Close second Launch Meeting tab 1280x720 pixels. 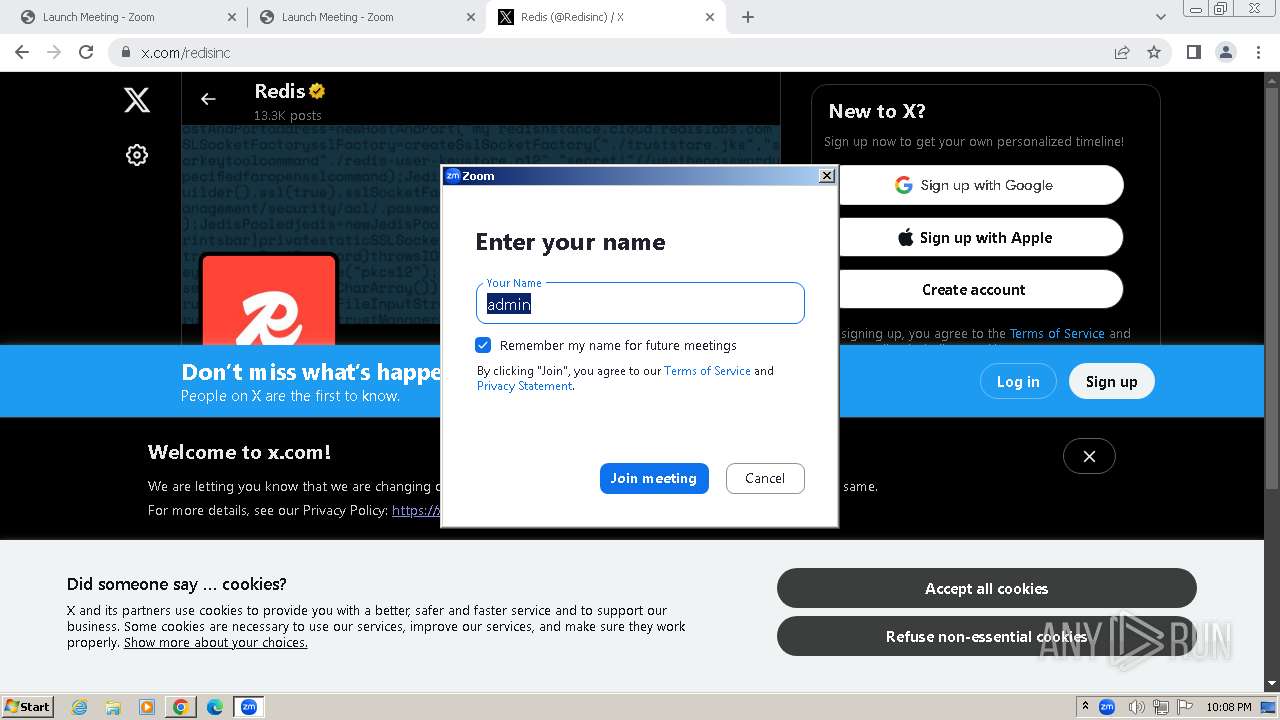(x=470, y=17)
